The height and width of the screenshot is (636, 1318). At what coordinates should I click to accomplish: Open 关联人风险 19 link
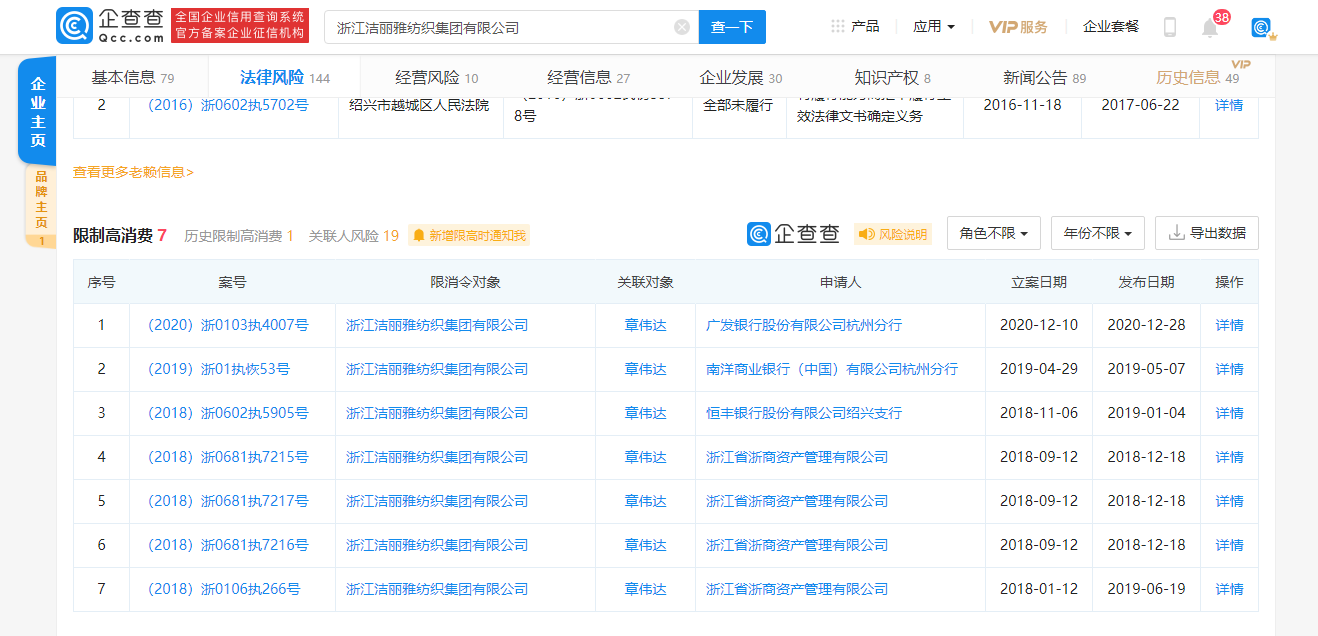point(354,236)
